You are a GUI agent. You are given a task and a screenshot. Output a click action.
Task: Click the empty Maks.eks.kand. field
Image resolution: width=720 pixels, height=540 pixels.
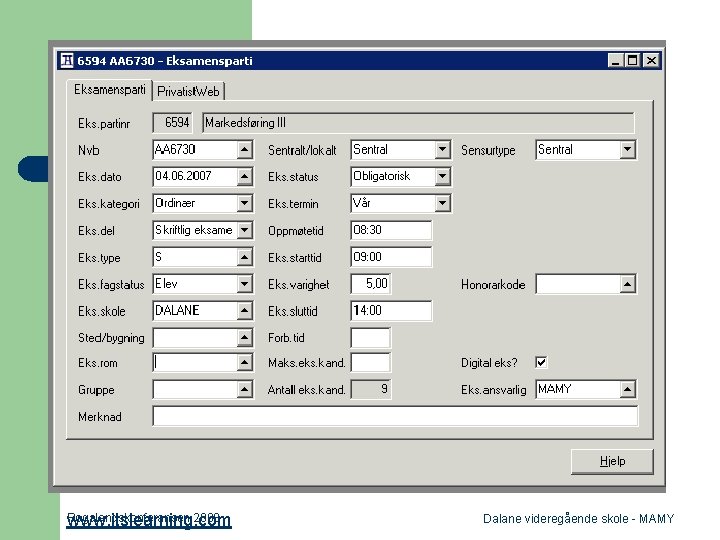pyautogui.click(x=371, y=363)
